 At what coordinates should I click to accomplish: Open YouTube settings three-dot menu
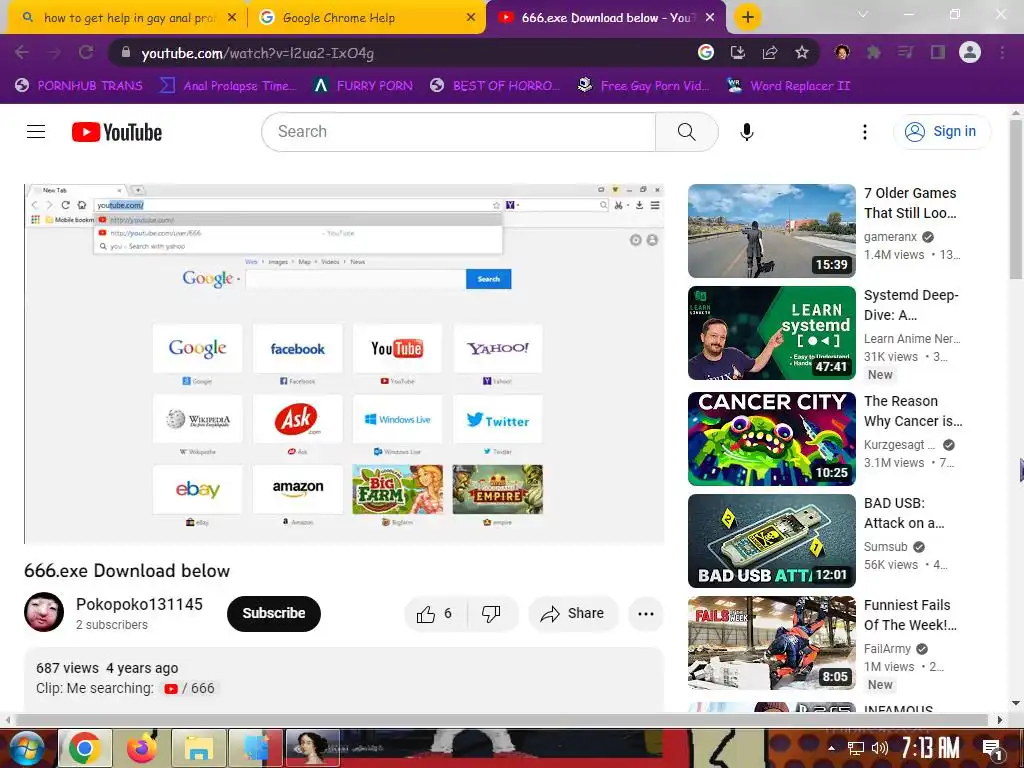pyautogui.click(x=865, y=132)
